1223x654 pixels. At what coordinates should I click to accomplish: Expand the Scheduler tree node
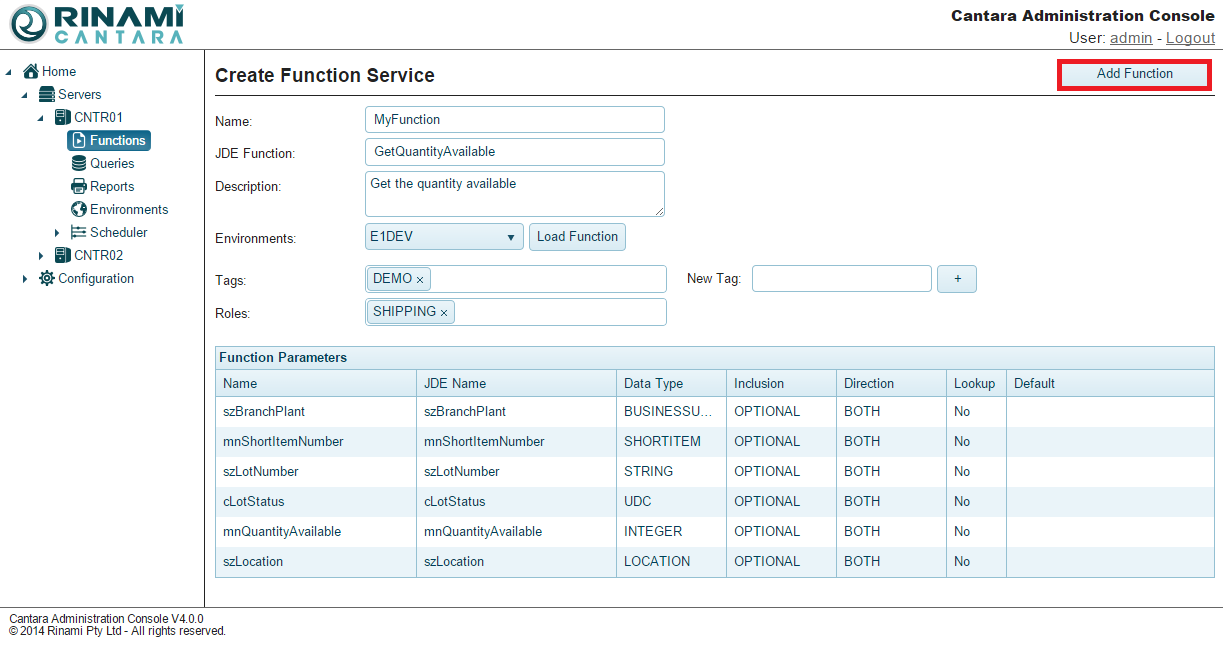57,233
